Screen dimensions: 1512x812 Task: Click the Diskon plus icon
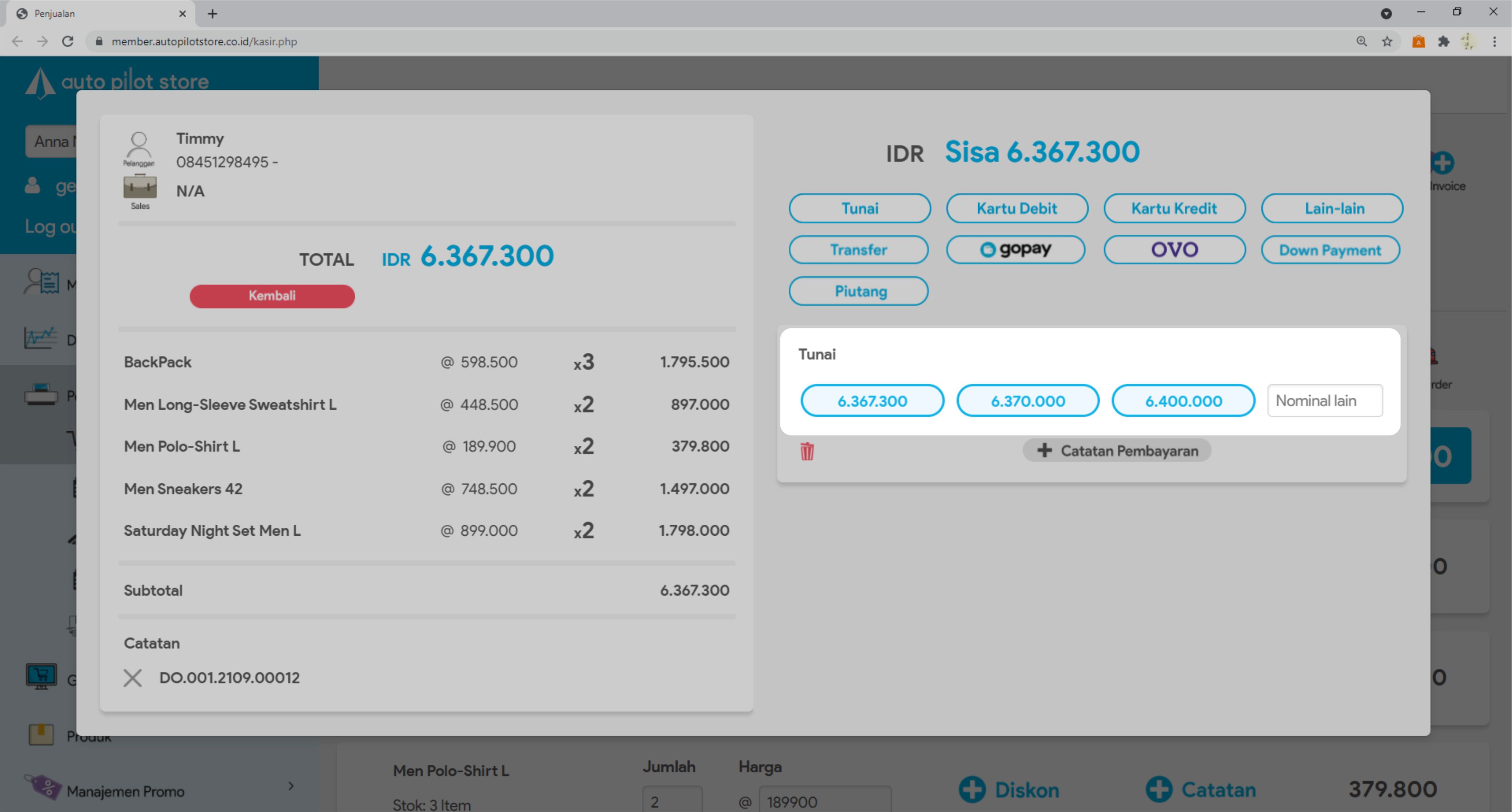pyautogui.click(x=972, y=789)
